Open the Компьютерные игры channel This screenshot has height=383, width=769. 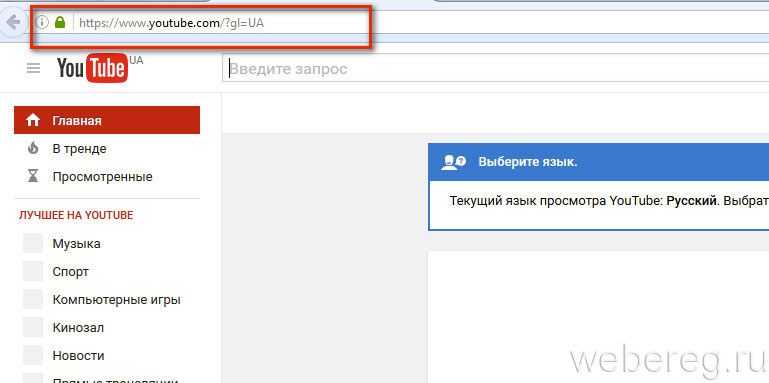117,300
